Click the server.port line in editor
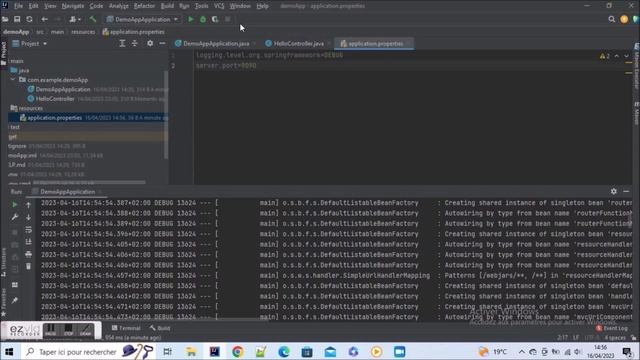The image size is (640, 360). 226,65
